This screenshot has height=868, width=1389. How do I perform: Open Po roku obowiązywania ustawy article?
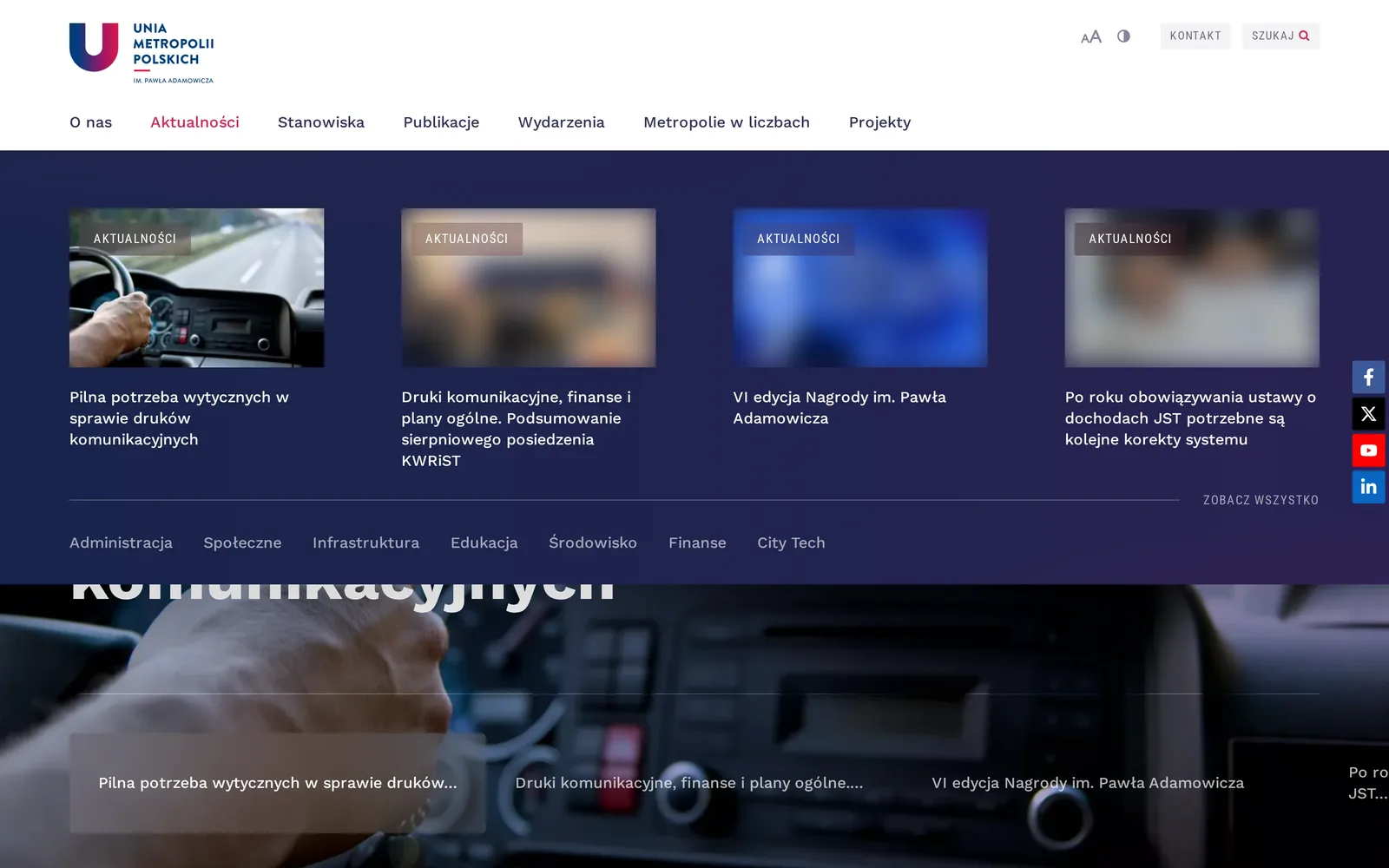(x=1190, y=418)
